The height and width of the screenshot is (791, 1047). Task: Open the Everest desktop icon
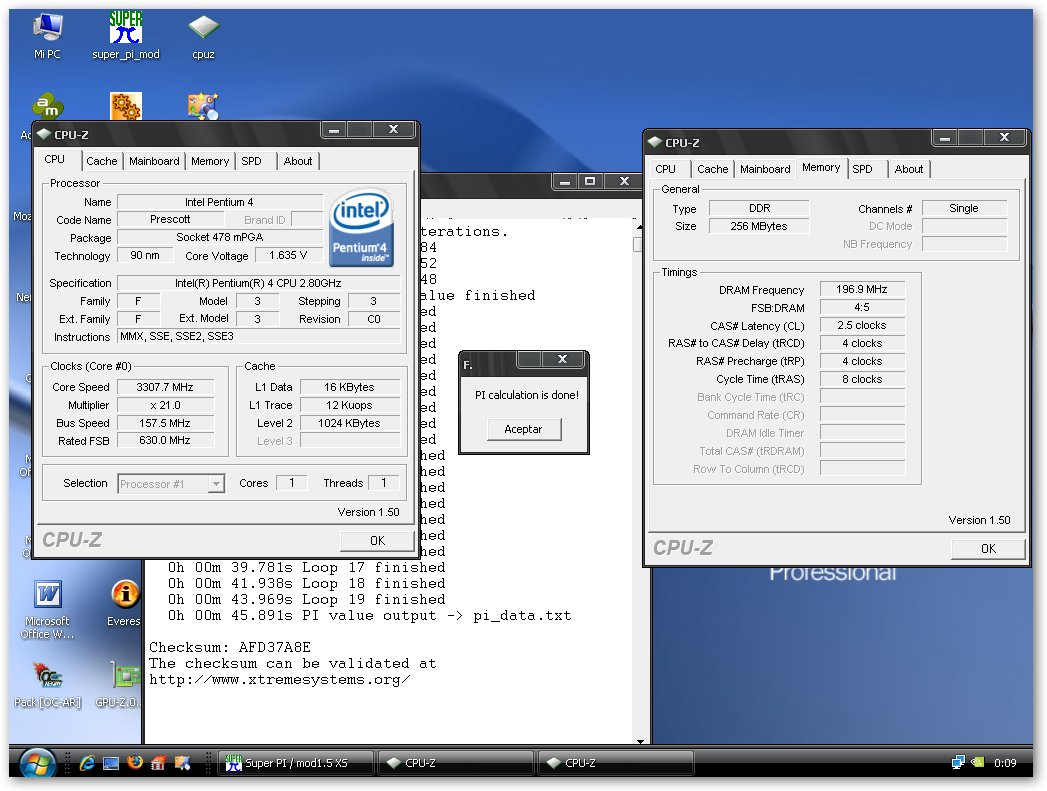point(124,603)
